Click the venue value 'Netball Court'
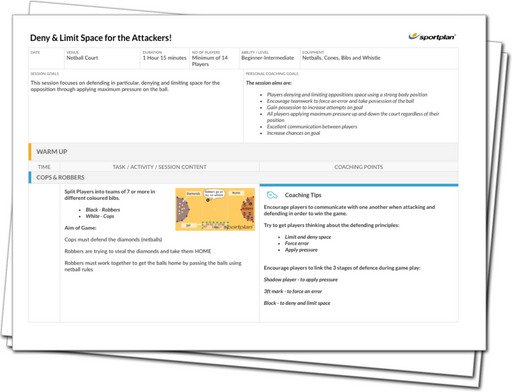 [82, 58]
